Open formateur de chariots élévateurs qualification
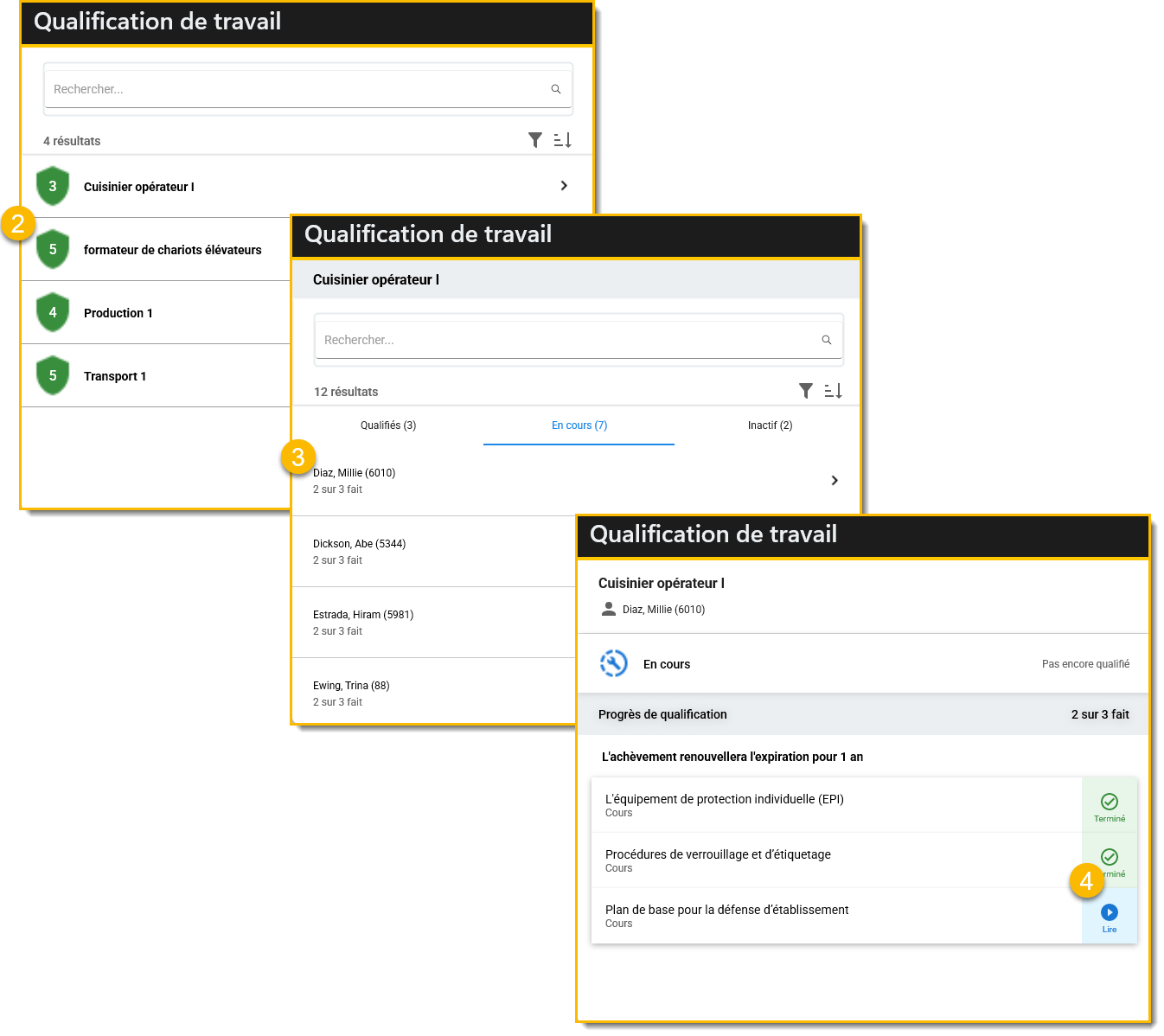This screenshot has height=1036, width=1164. 172,250
